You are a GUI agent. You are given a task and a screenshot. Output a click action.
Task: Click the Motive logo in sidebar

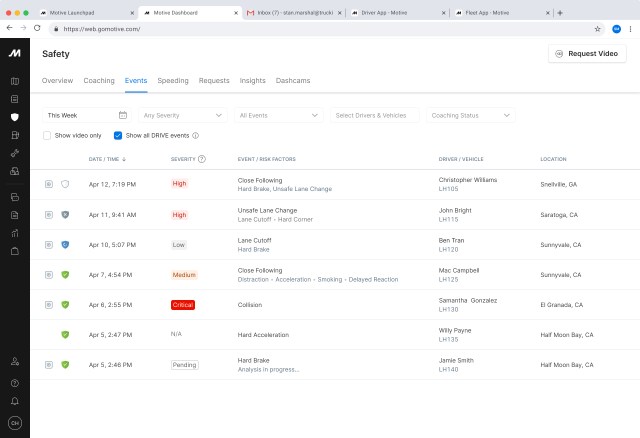pyautogui.click(x=14, y=52)
